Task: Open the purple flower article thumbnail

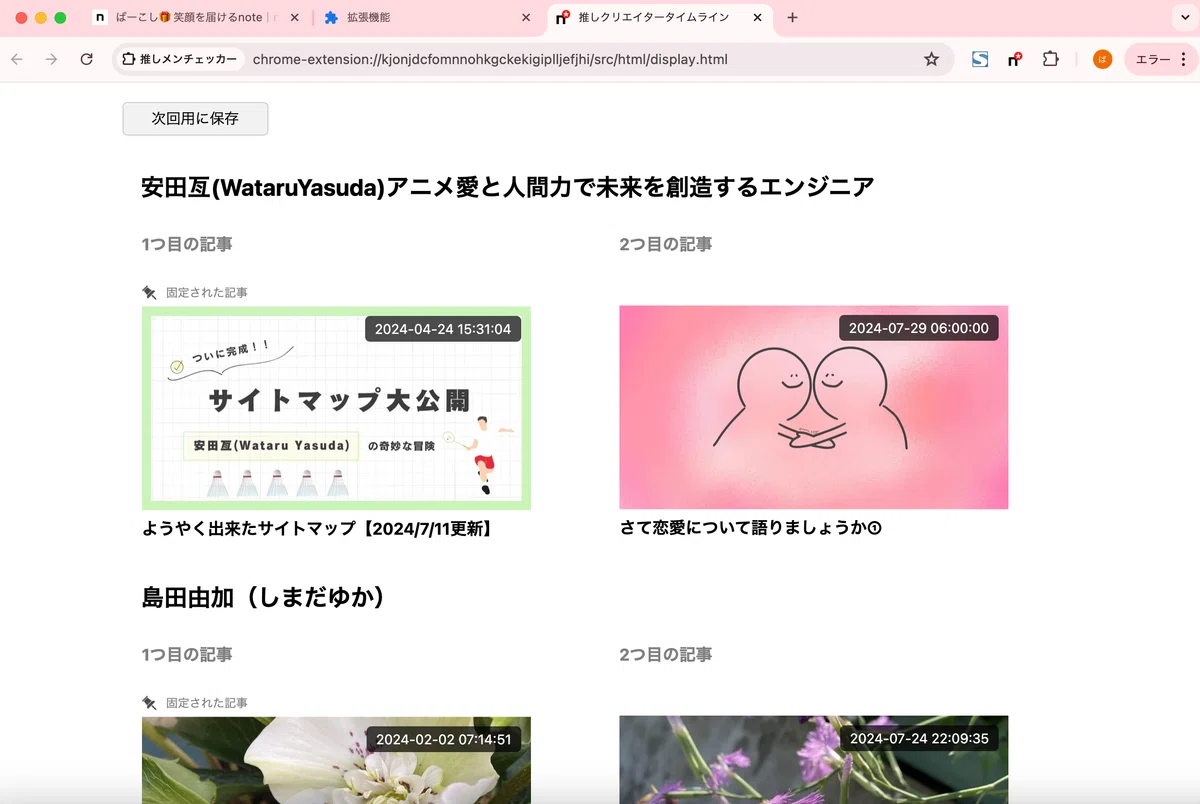Action: (x=814, y=760)
